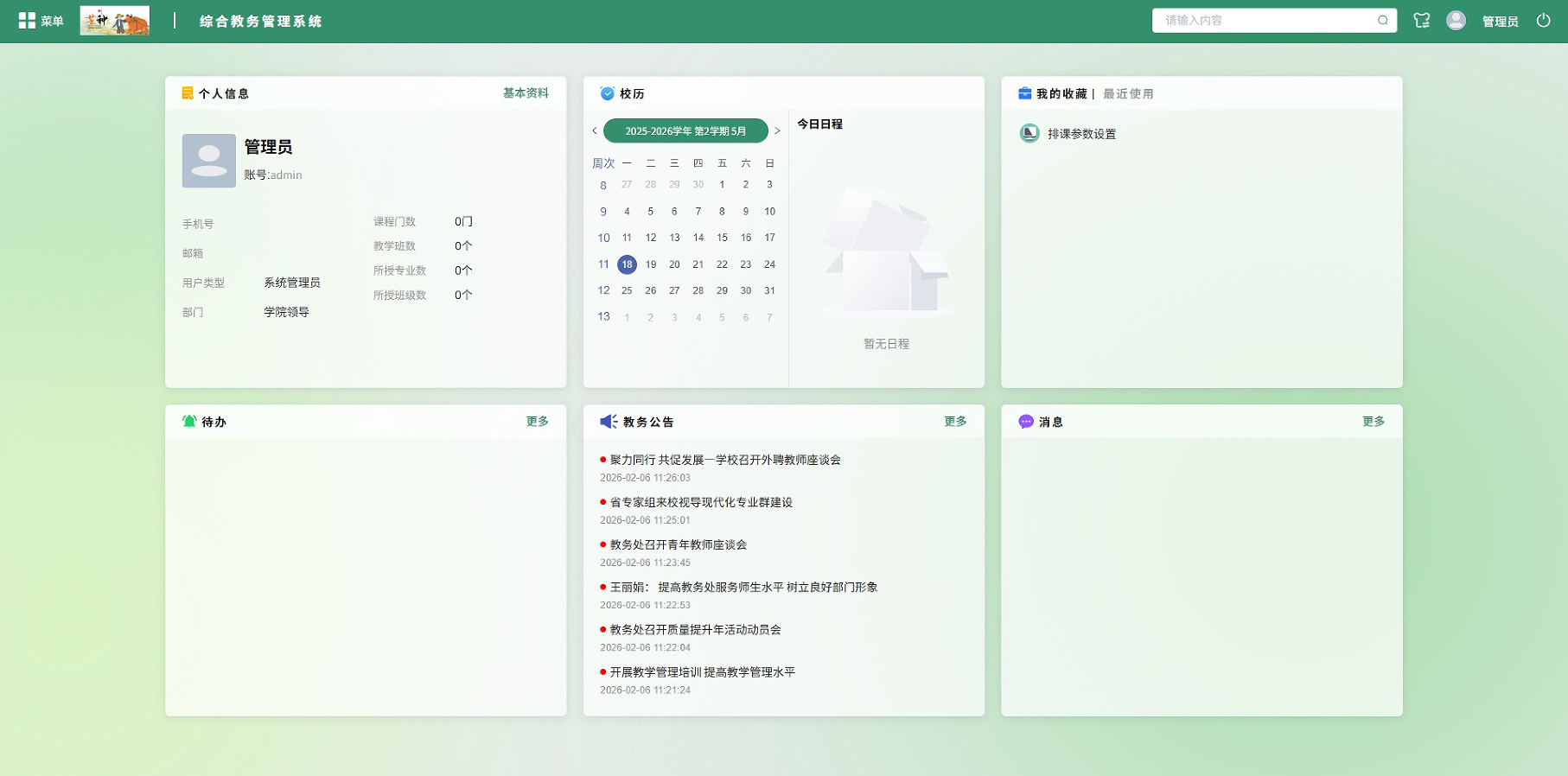Click the 今日日程 heading
This screenshot has width=1568, height=776.
[819, 124]
